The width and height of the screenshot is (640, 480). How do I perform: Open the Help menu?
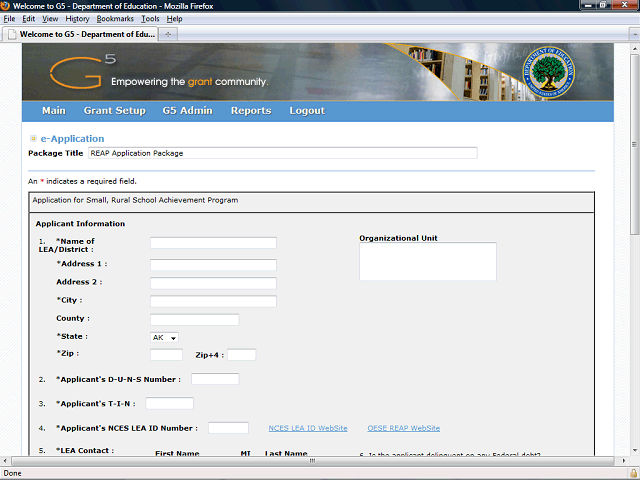tap(174, 19)
